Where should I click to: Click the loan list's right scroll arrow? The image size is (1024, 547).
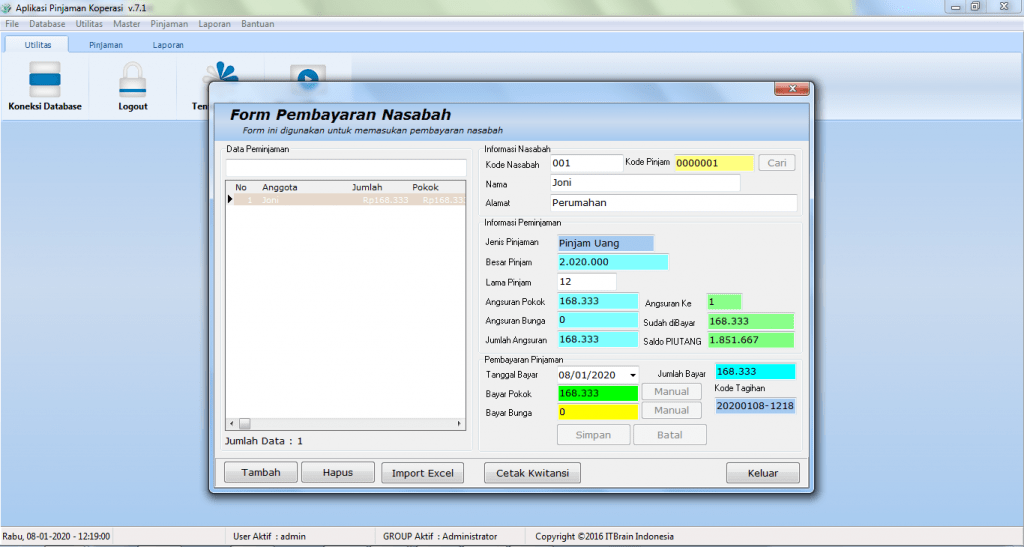pos(460,424)
